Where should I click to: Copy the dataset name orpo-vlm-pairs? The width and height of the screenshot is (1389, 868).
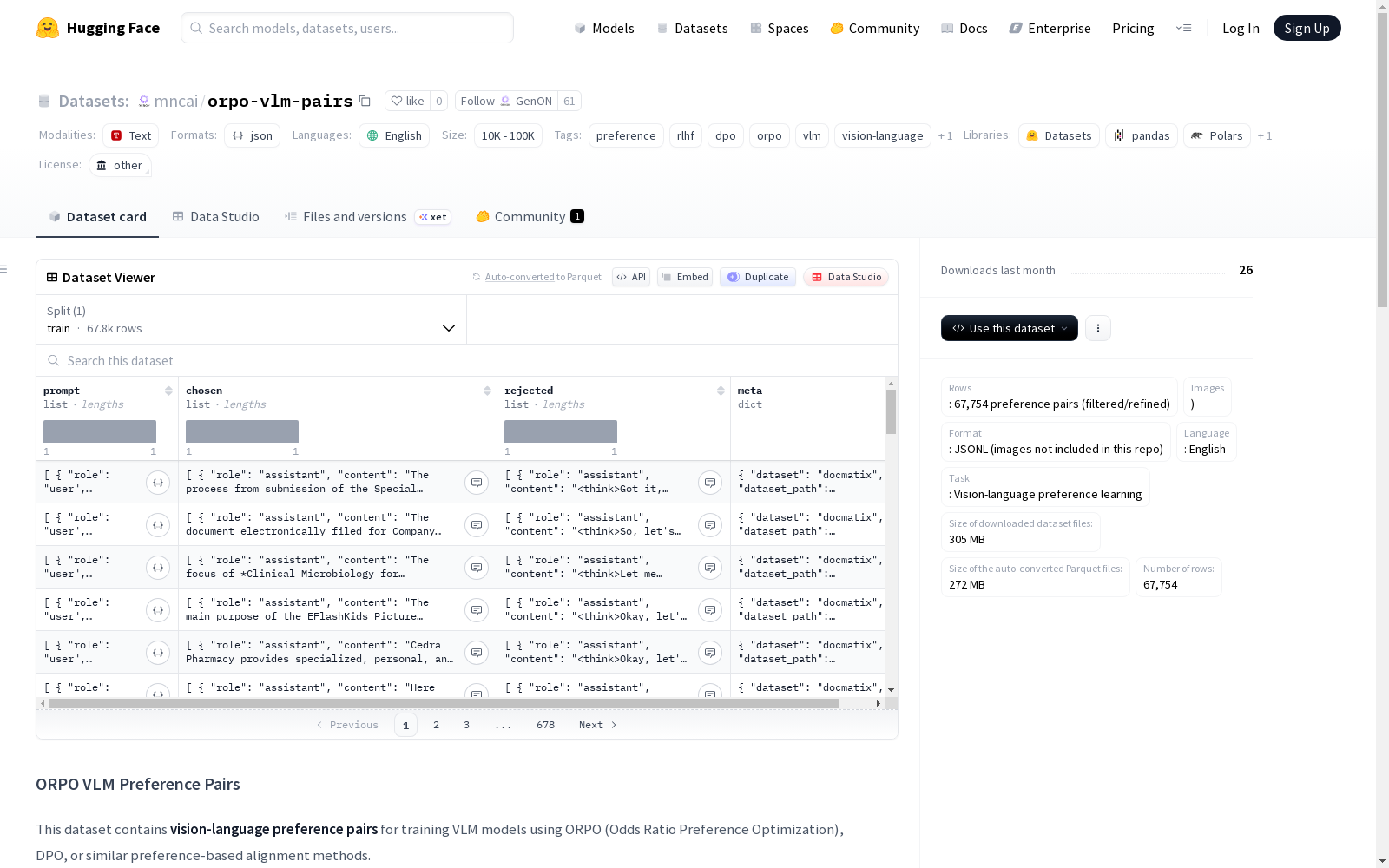(365, 102)
